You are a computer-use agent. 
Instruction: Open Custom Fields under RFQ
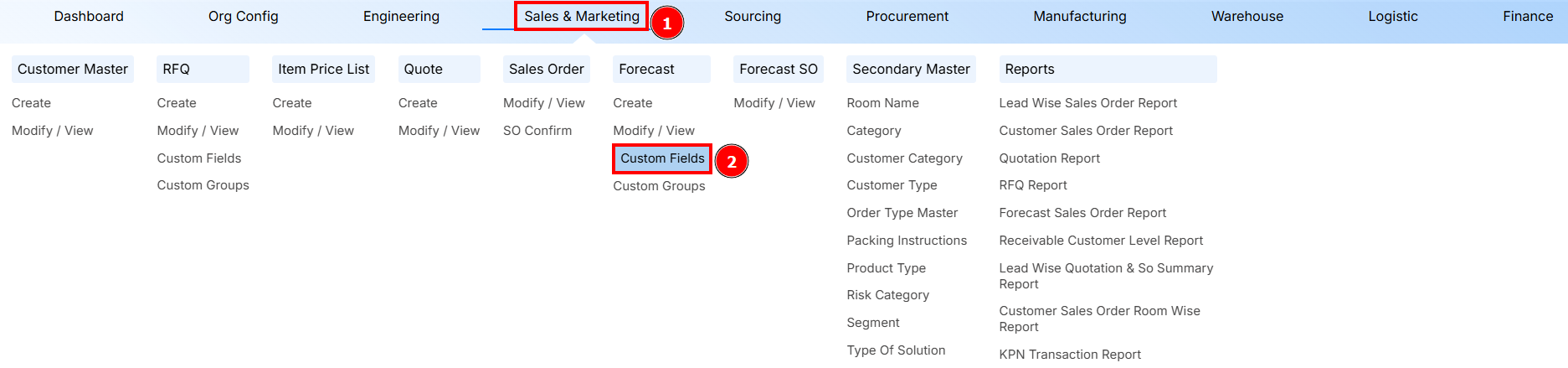[x=199, y=158]
